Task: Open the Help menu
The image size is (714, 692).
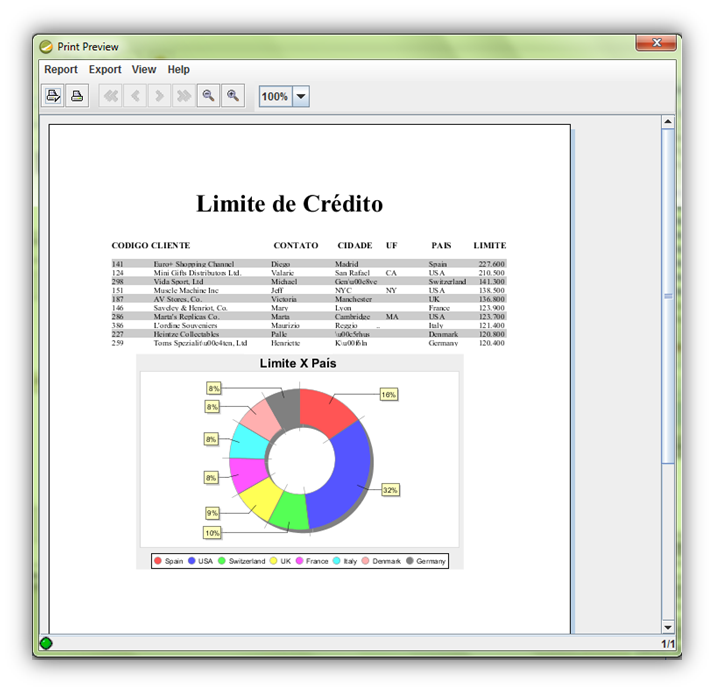Action: 178,70
